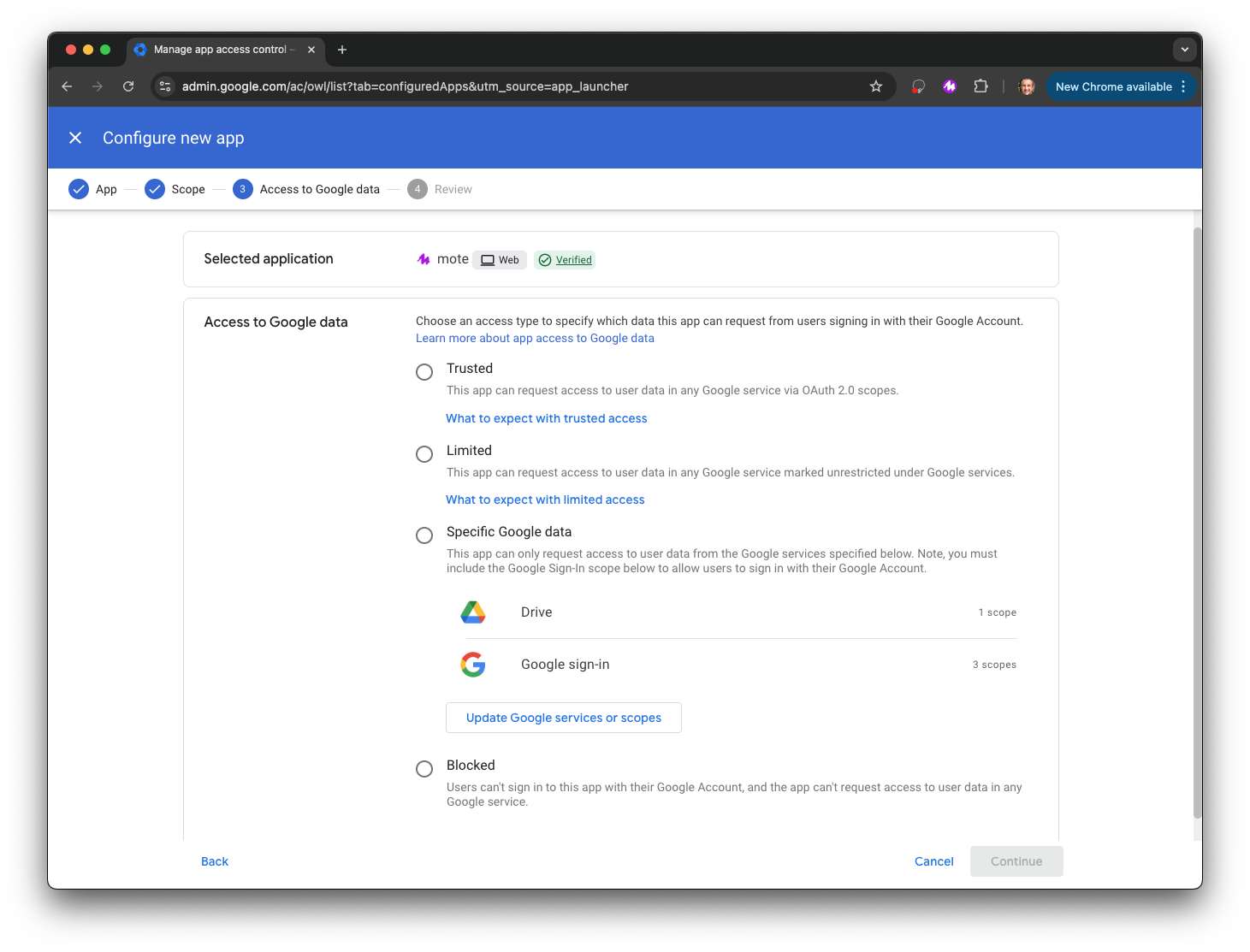Select the Limited access radio button
The width and height of the screenshot is (1250, 952).
click(x=424, y=454)
